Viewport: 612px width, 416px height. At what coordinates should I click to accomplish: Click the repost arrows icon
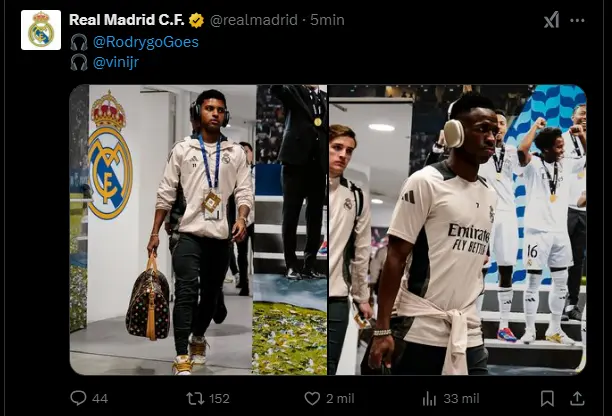pos(195,398)
